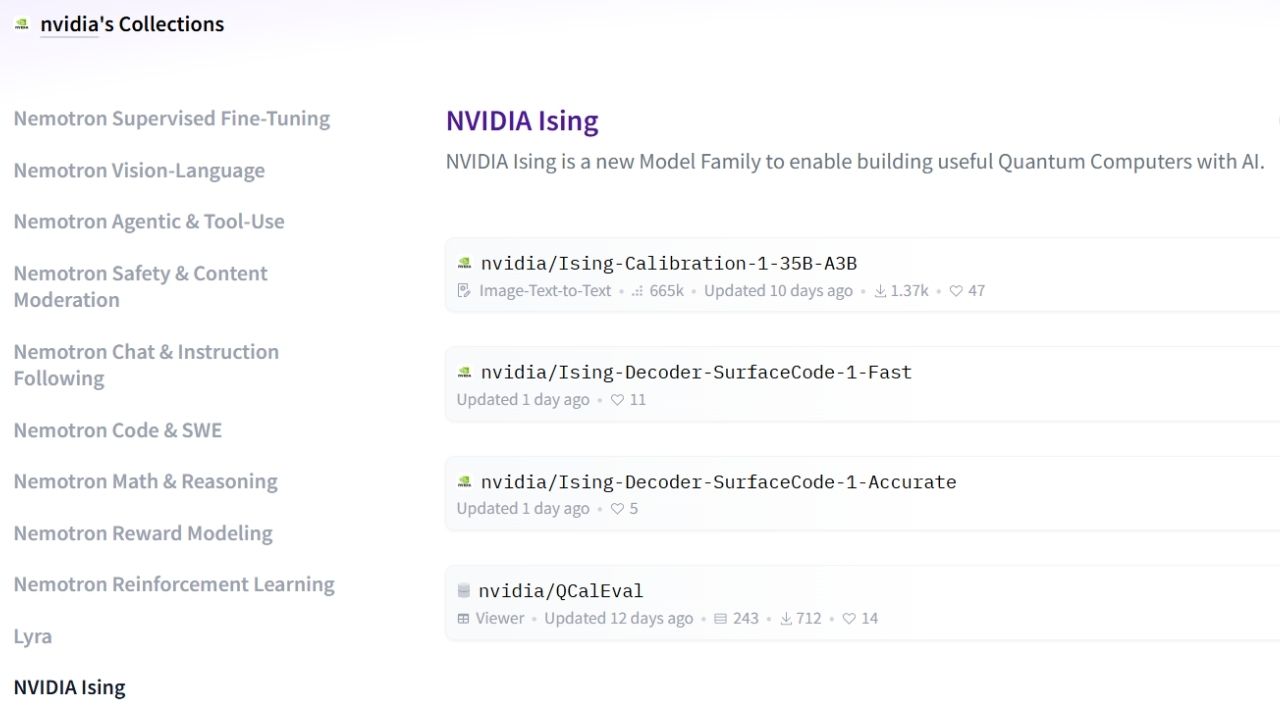
Task: Open Nemotron Supervised Fine-Tuning collection
Action: pos(172,118)
